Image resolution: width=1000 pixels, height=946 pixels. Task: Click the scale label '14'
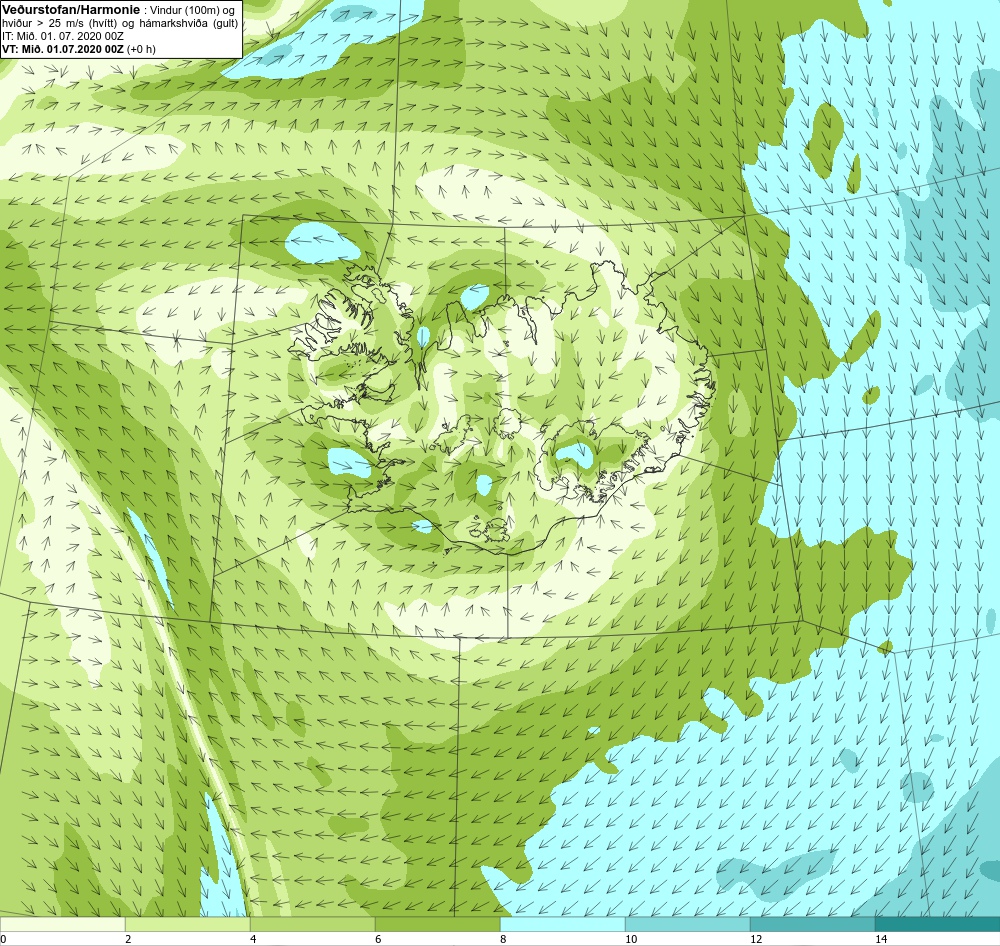[881, 939]
